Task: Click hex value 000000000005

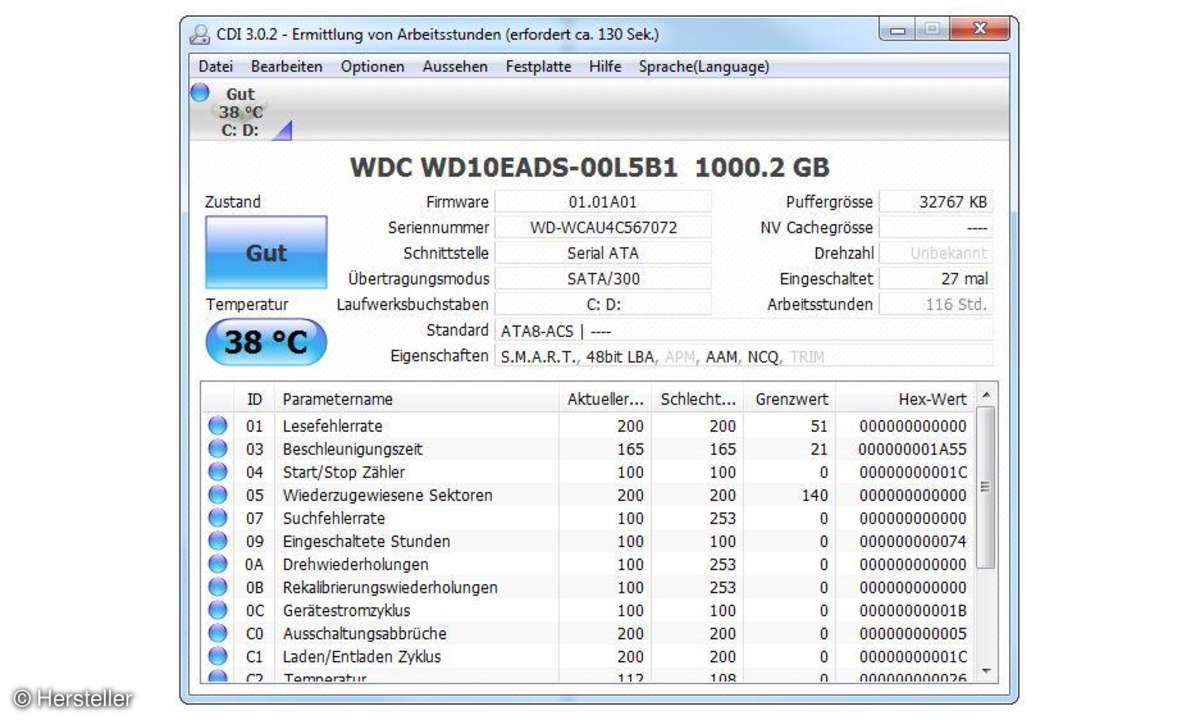Action: click(x=913, y=633)
